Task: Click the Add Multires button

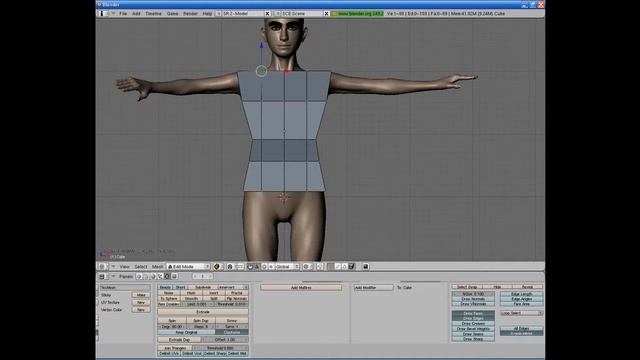Action: (x=301, y=288)
